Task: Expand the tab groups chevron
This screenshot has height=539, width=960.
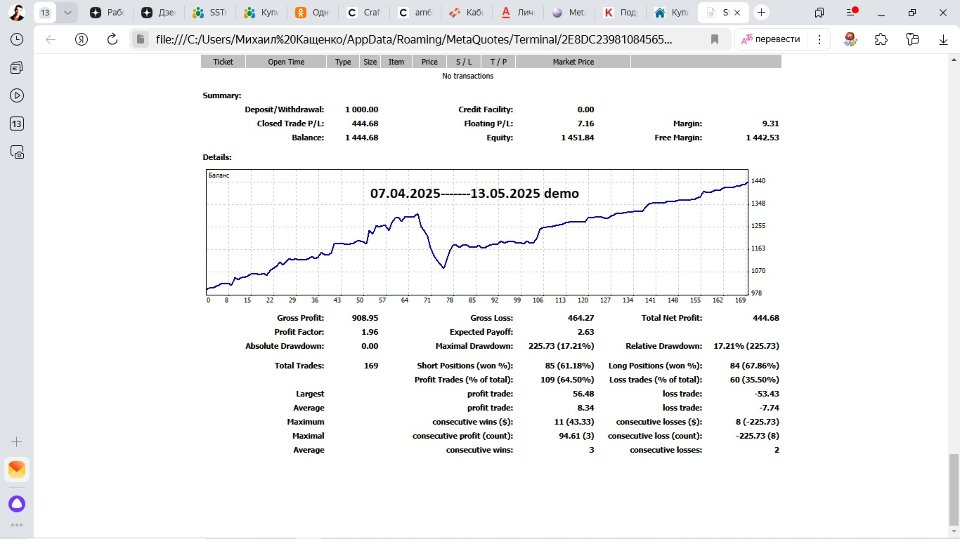Action: pos(67,12)
